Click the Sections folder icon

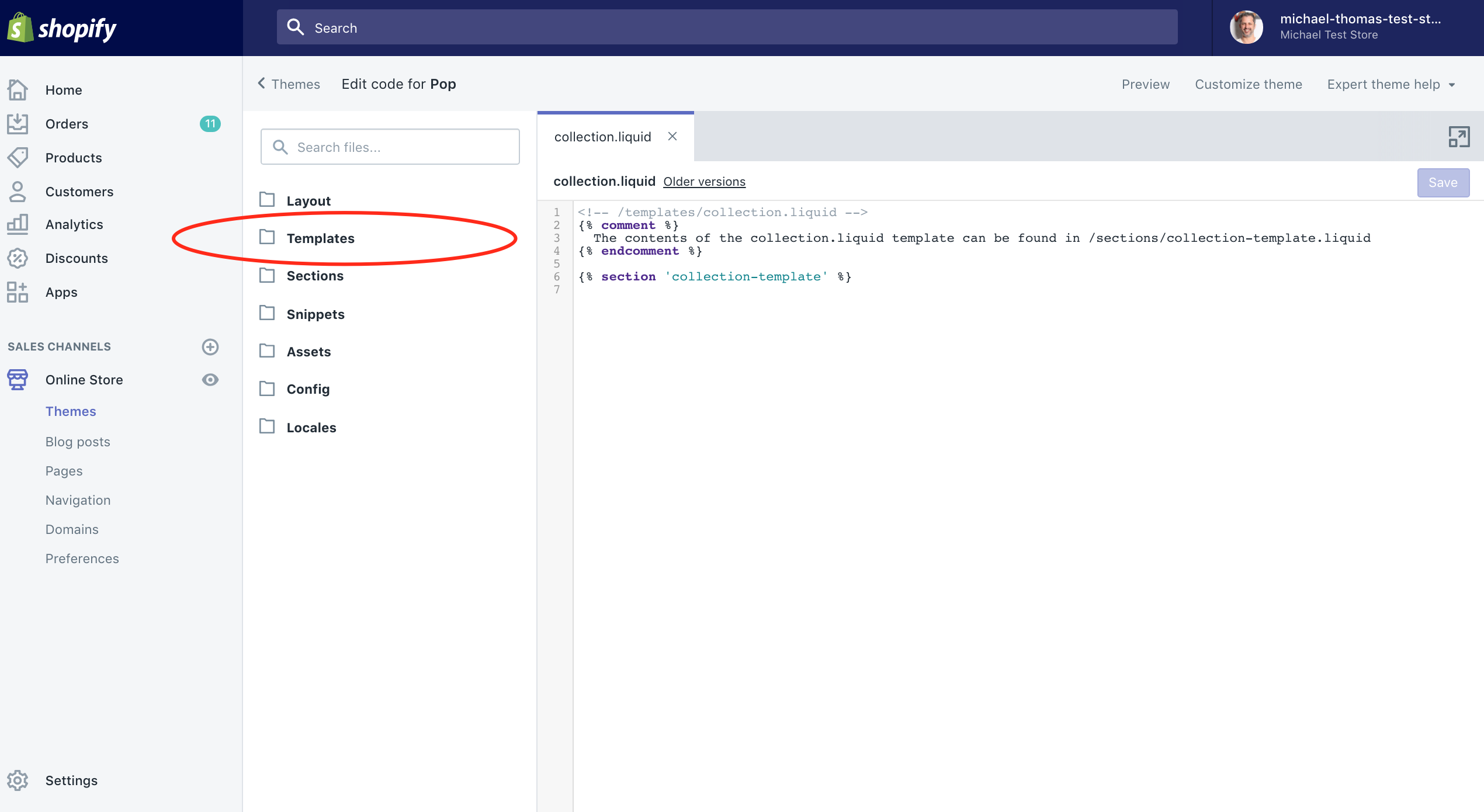(x=267, y=275)
